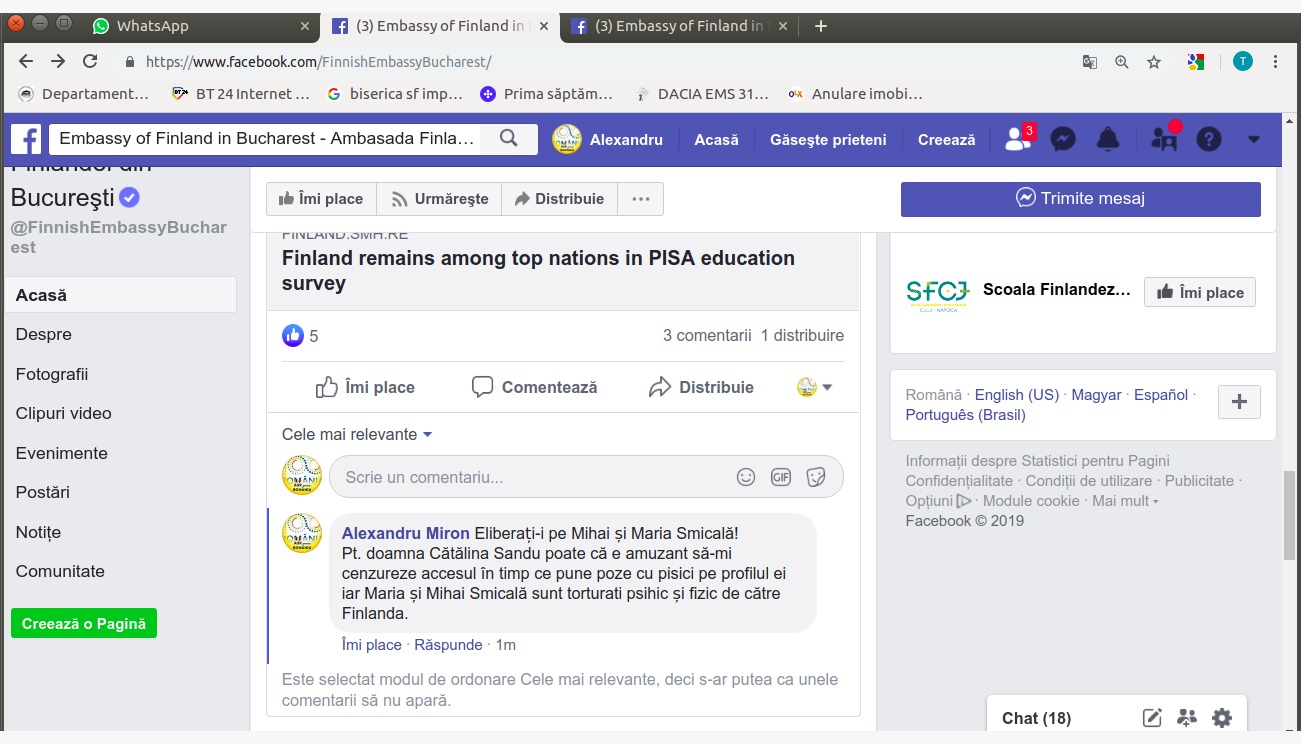This screenshot has width=1301, height=744.
Task: Click Trimite mesaj button
Action: pyautogui.click(x=1080, y=199)
